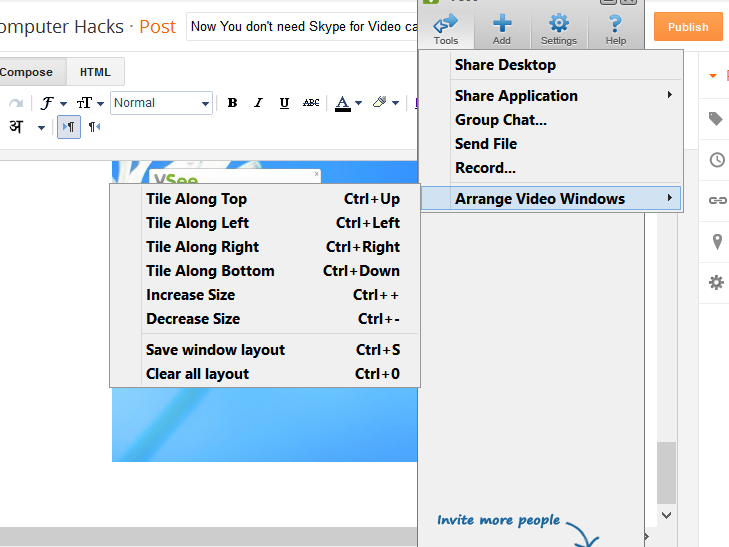Expand the Hindi transliteration language dropdown

pos(41,128)
